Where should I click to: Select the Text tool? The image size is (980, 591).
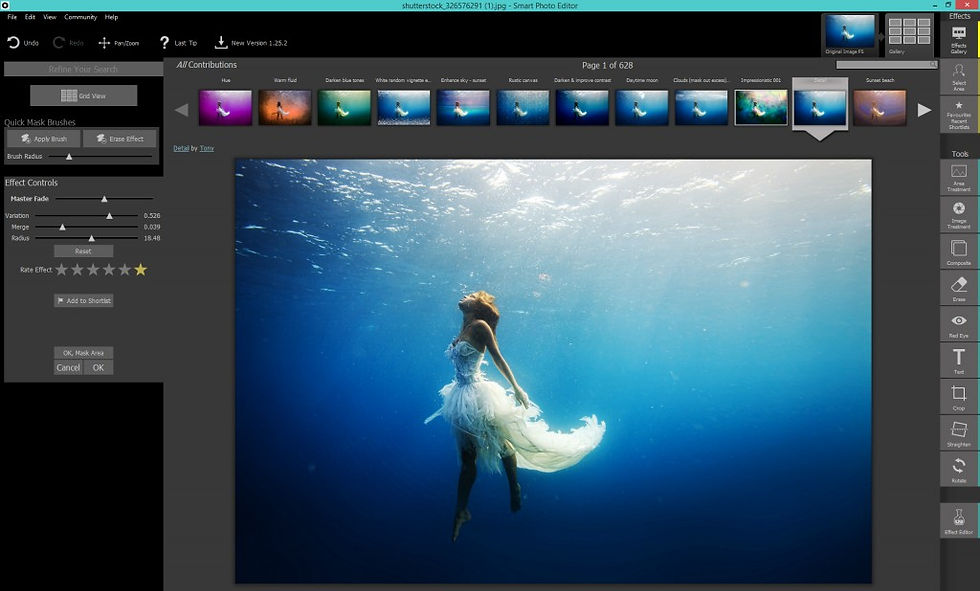(959, 360)
